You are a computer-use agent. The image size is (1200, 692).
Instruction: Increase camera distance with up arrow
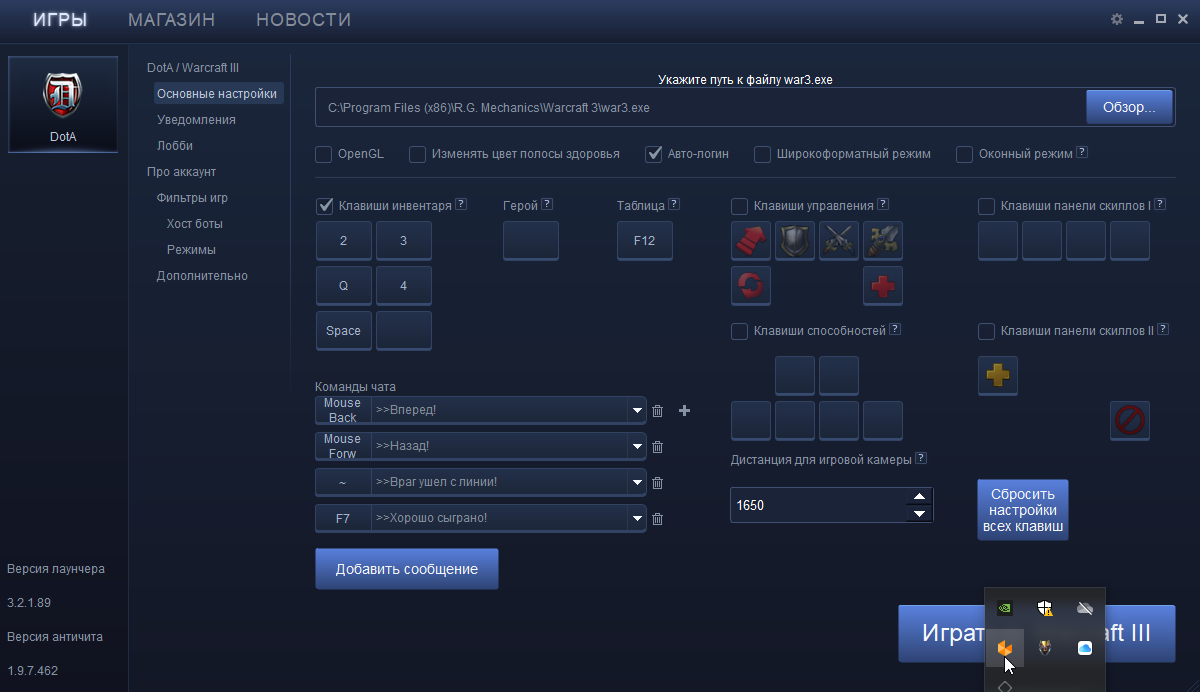919,497
